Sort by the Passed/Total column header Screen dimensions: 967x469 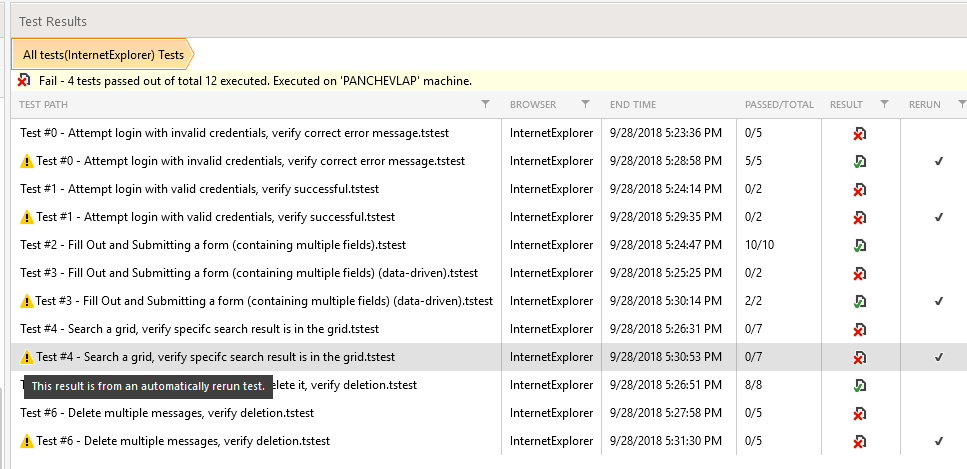(779, 105)
